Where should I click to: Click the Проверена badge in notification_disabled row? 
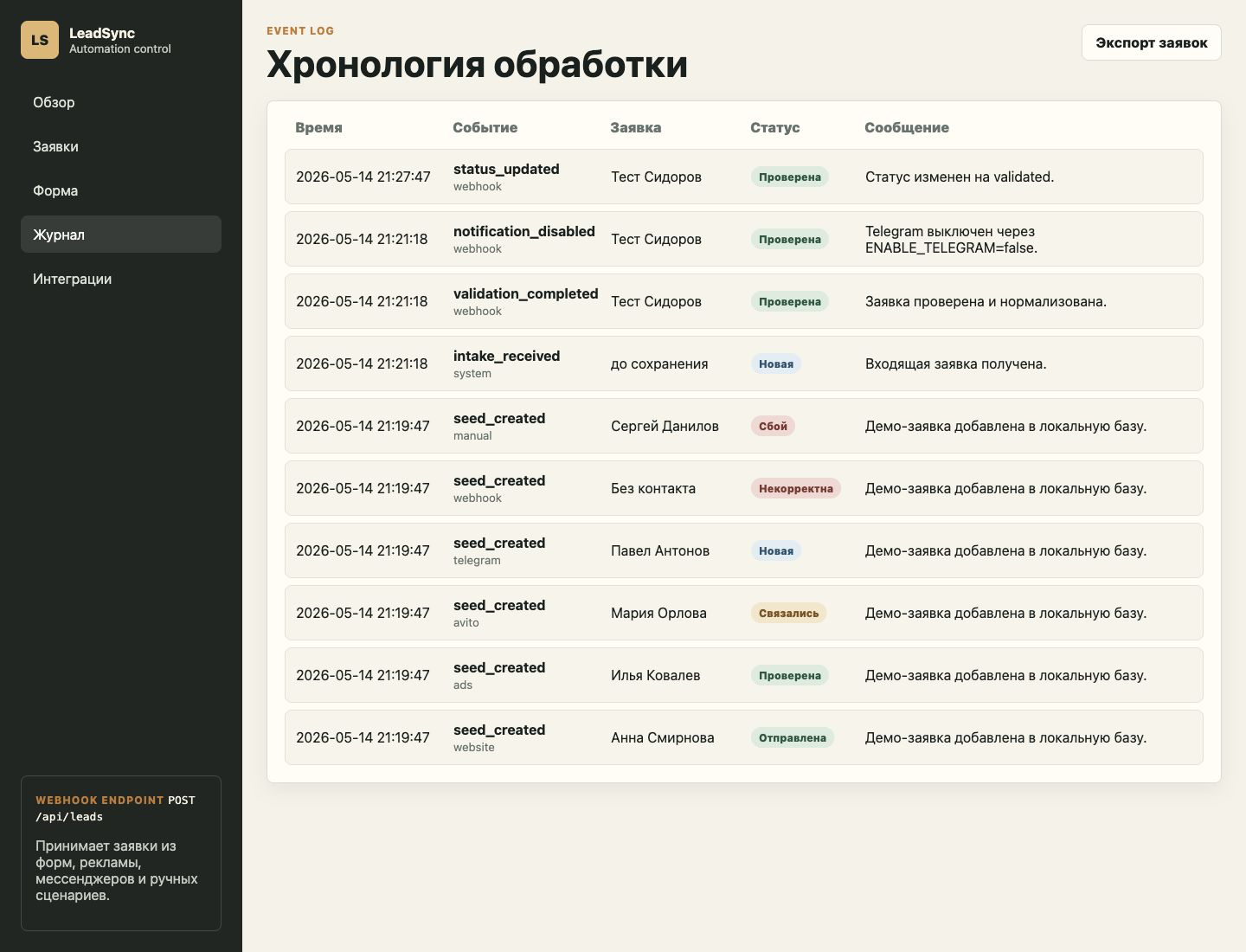click(789, 239)
